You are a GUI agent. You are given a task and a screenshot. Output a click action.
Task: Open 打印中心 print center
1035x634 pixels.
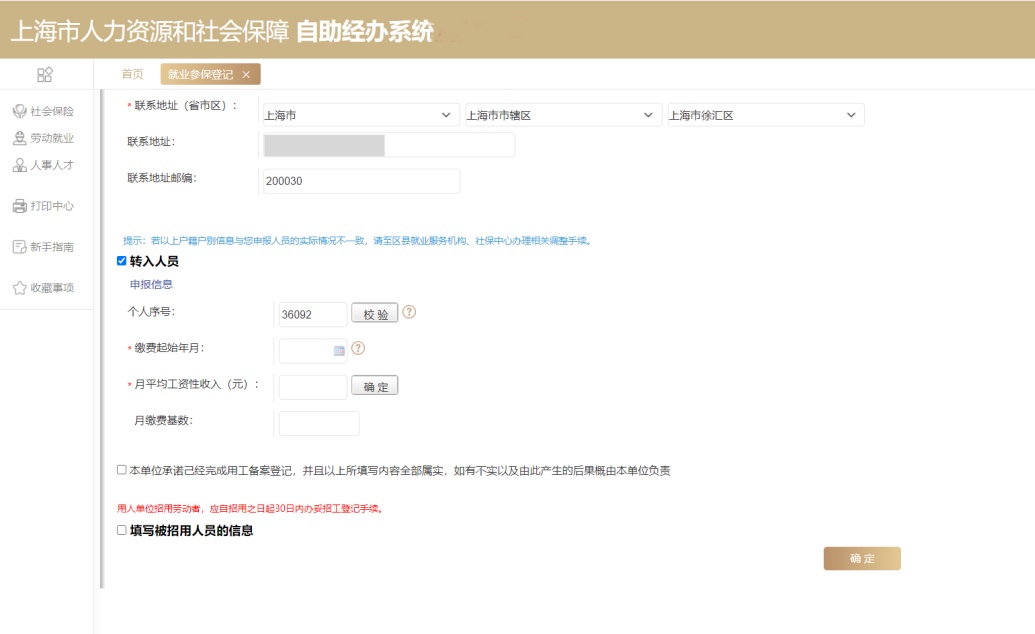(x=43, y=206)
